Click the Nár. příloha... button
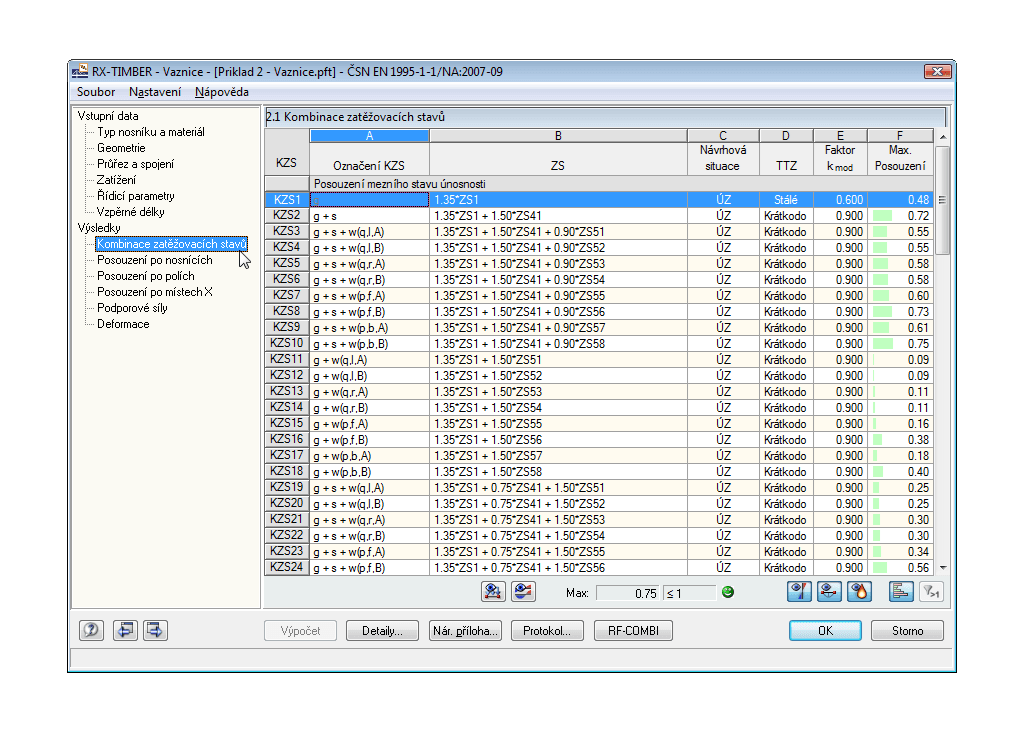Screen dimensions: 1024x733 click(465, 630)
